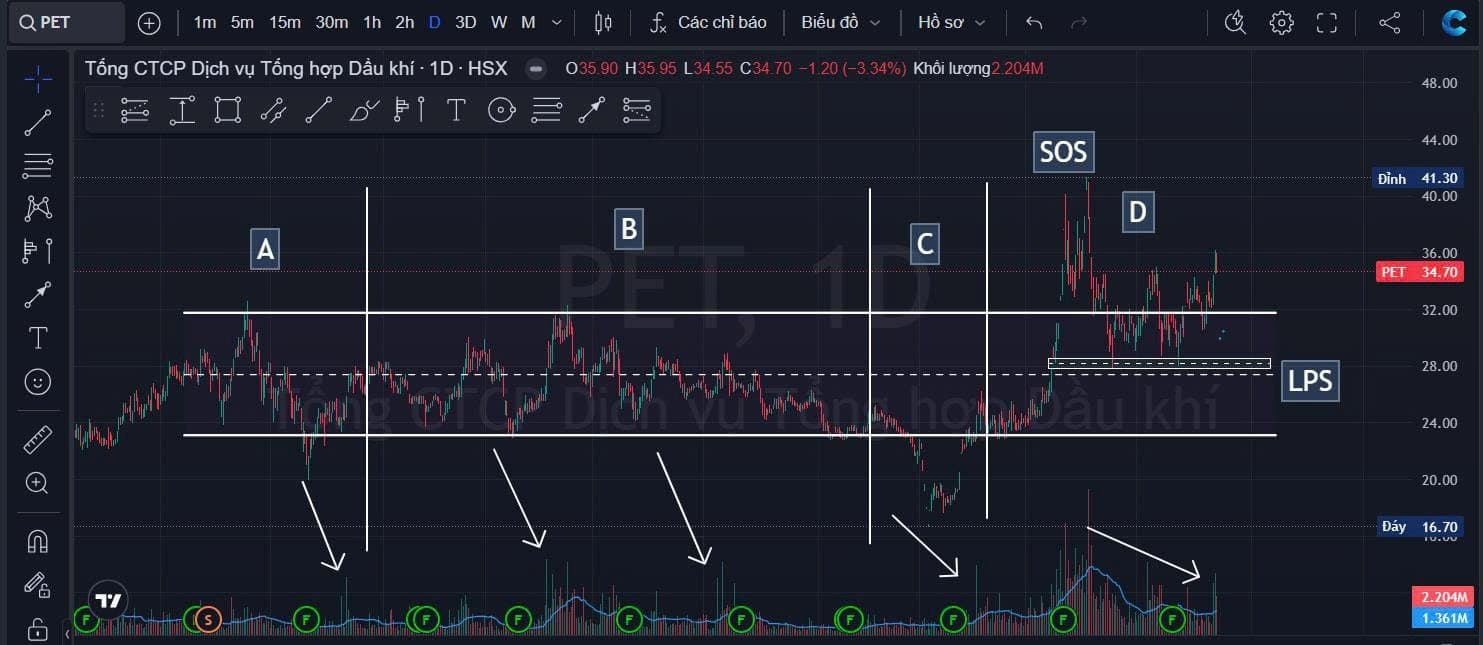Pick rectangle tool in favorites toolbar
The width and height of the screenshot is (1483, 645).
click(228, 109)
